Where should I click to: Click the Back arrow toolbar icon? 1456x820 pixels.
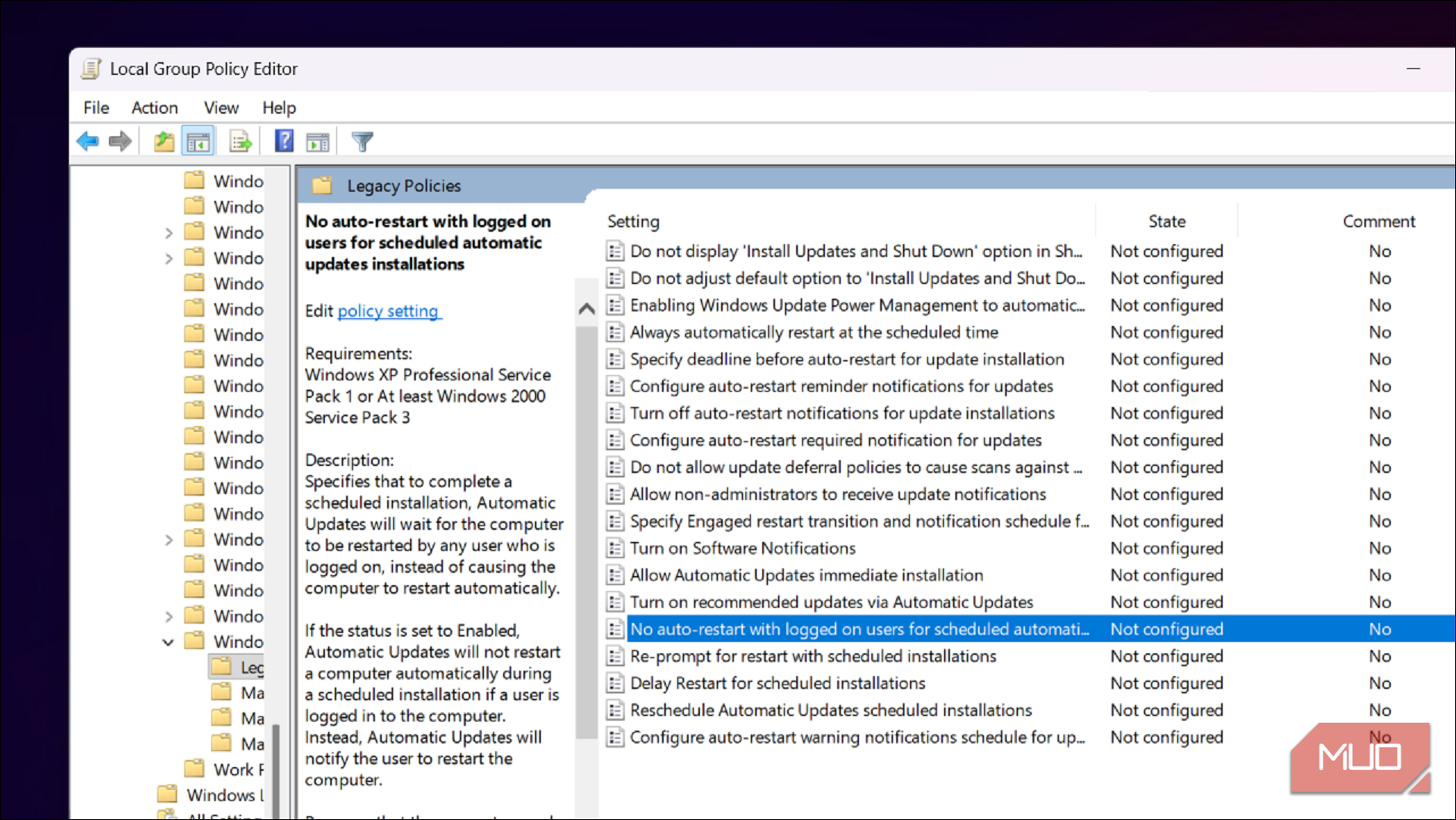pos(88,141)
